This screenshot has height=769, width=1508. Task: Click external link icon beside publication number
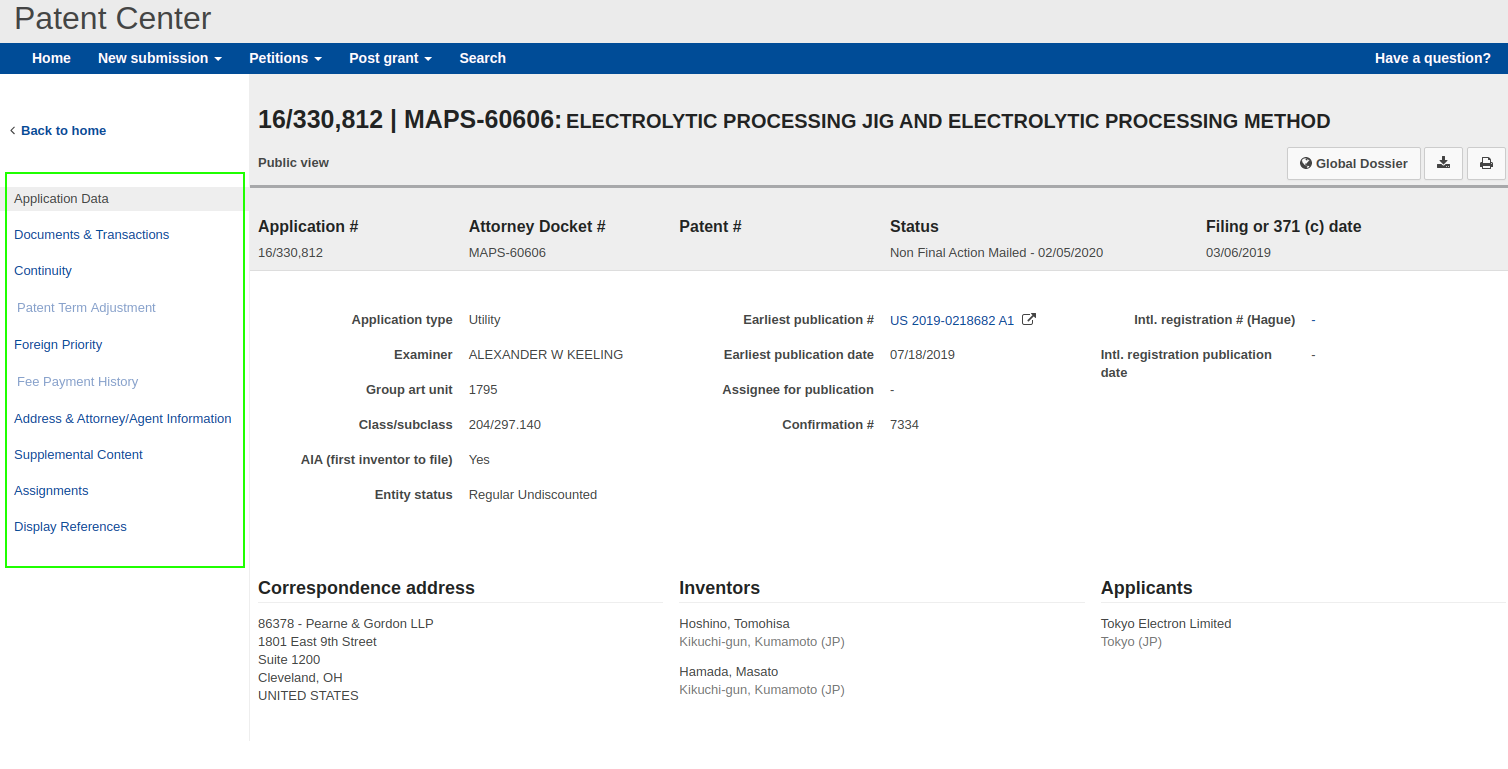coord(1028,320)
